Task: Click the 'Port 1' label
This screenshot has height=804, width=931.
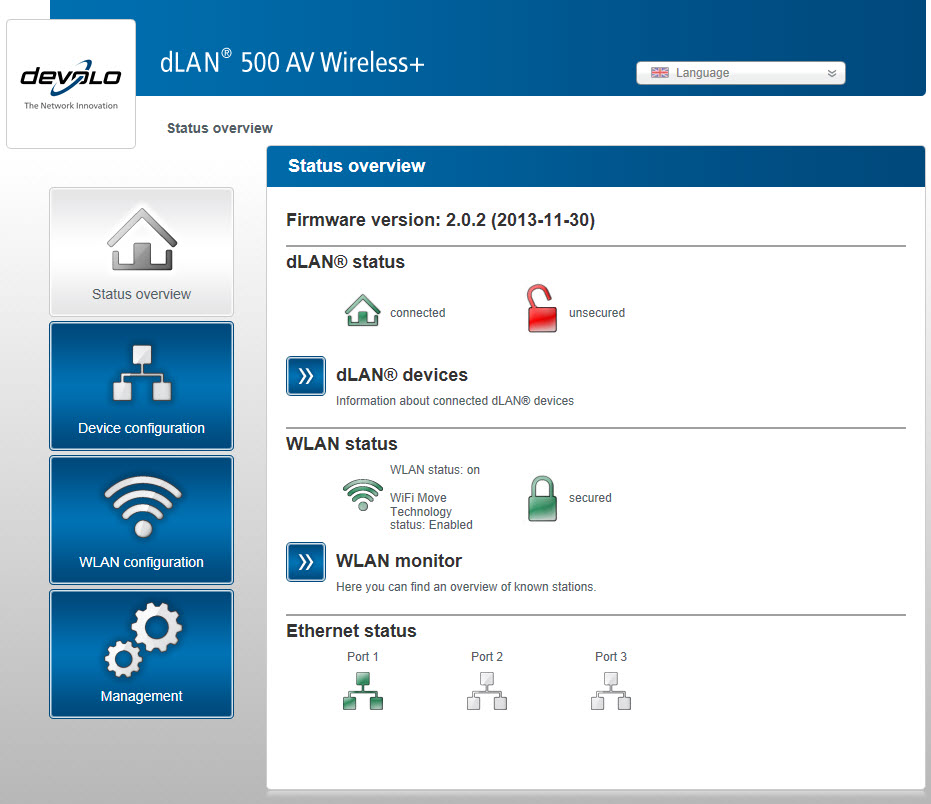Action: pyautogui.click(x=363, y=657)
